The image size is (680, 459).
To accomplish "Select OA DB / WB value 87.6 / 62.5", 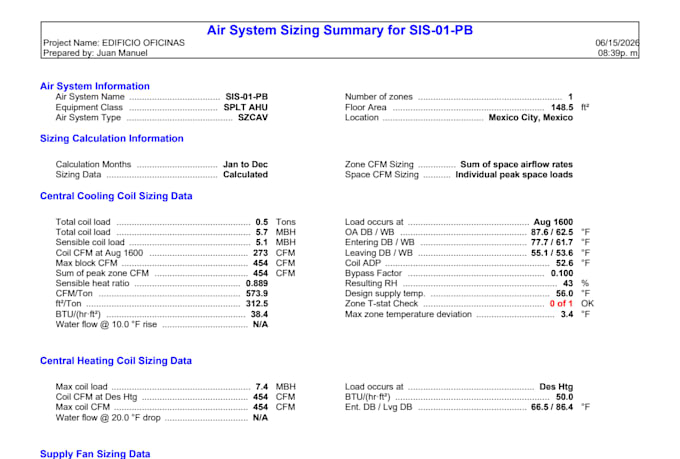I will pyautogui.click(x=552, y=232).
